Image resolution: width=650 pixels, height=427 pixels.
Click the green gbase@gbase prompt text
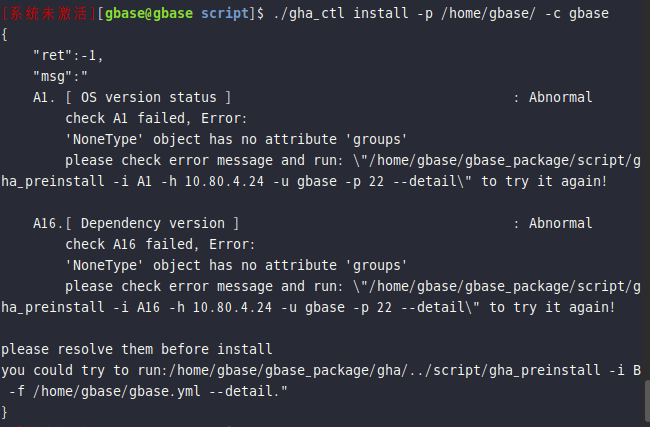point(149,14)
